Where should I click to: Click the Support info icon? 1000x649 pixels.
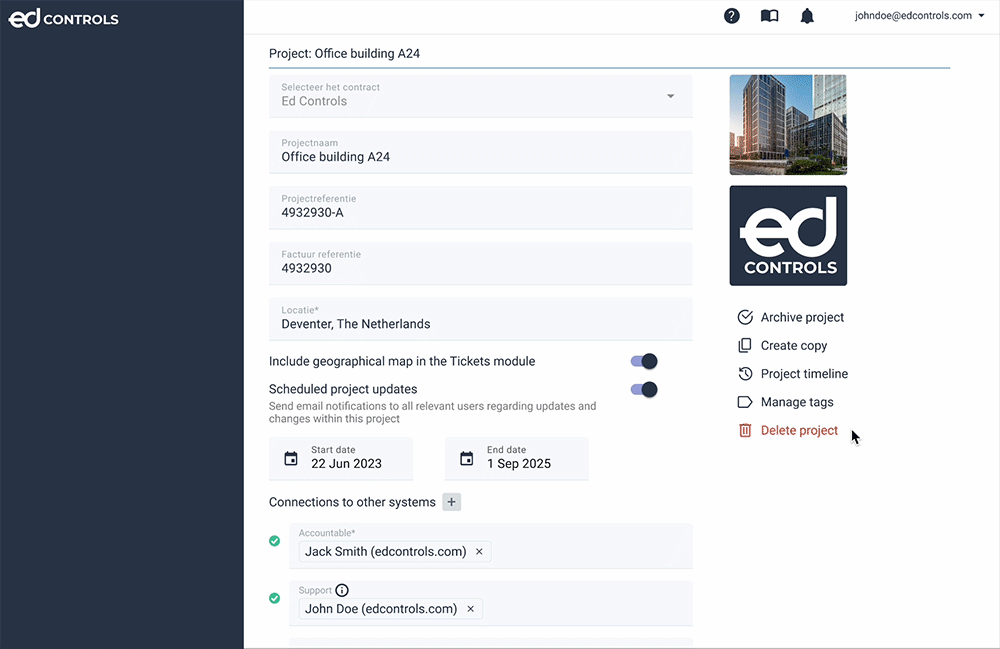(342, 591)
